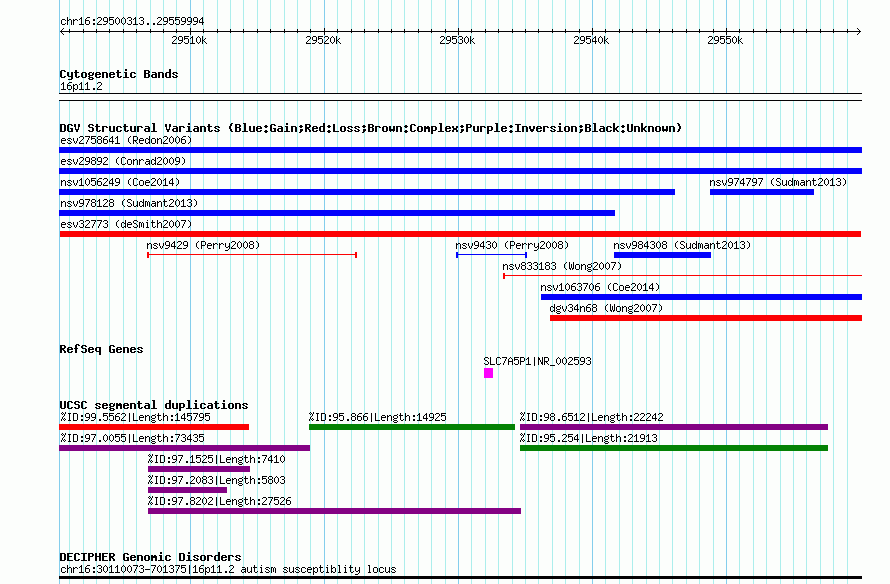This screenshot has height=584, width=890.
Task: Click the chr16:29500313..29559994 coordinate label
Action: [x=132, y=22]
